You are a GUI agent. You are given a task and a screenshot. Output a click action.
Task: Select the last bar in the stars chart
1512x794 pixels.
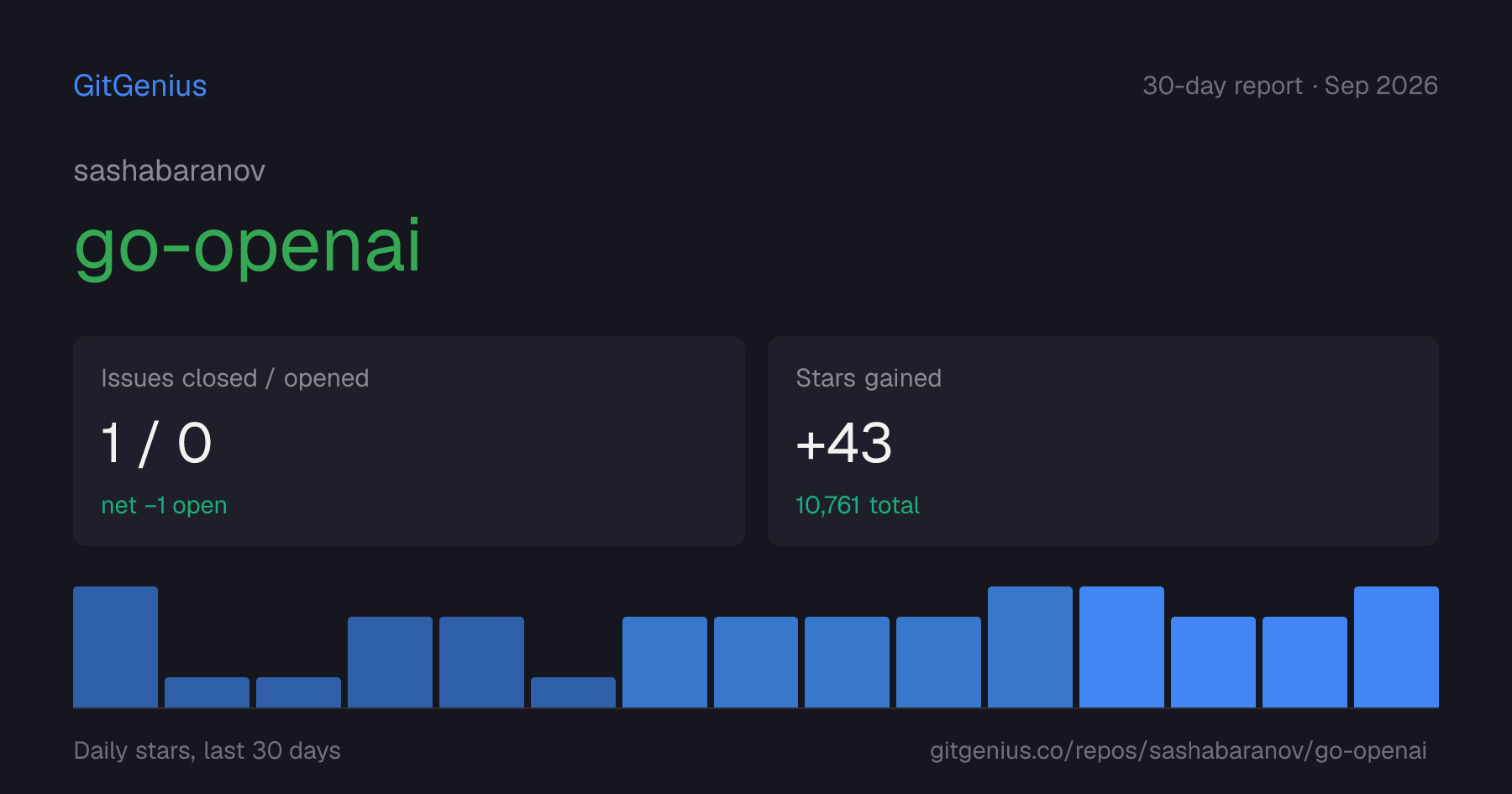[x=1396, y=647]
